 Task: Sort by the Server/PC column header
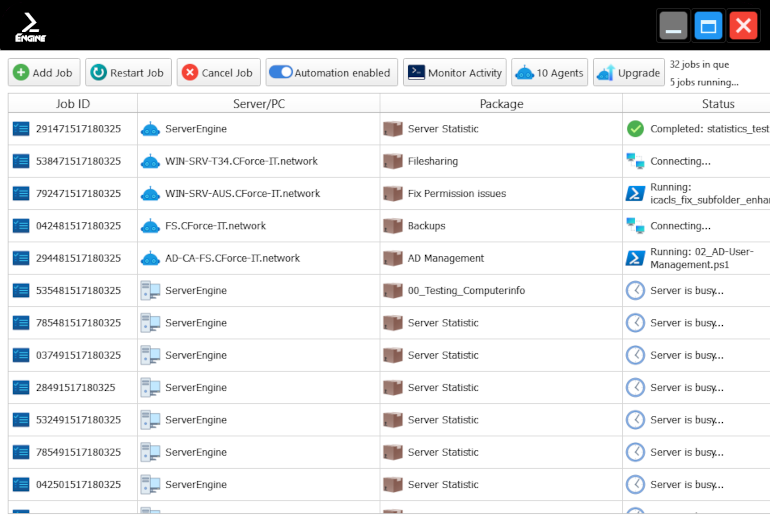[259, 104]
